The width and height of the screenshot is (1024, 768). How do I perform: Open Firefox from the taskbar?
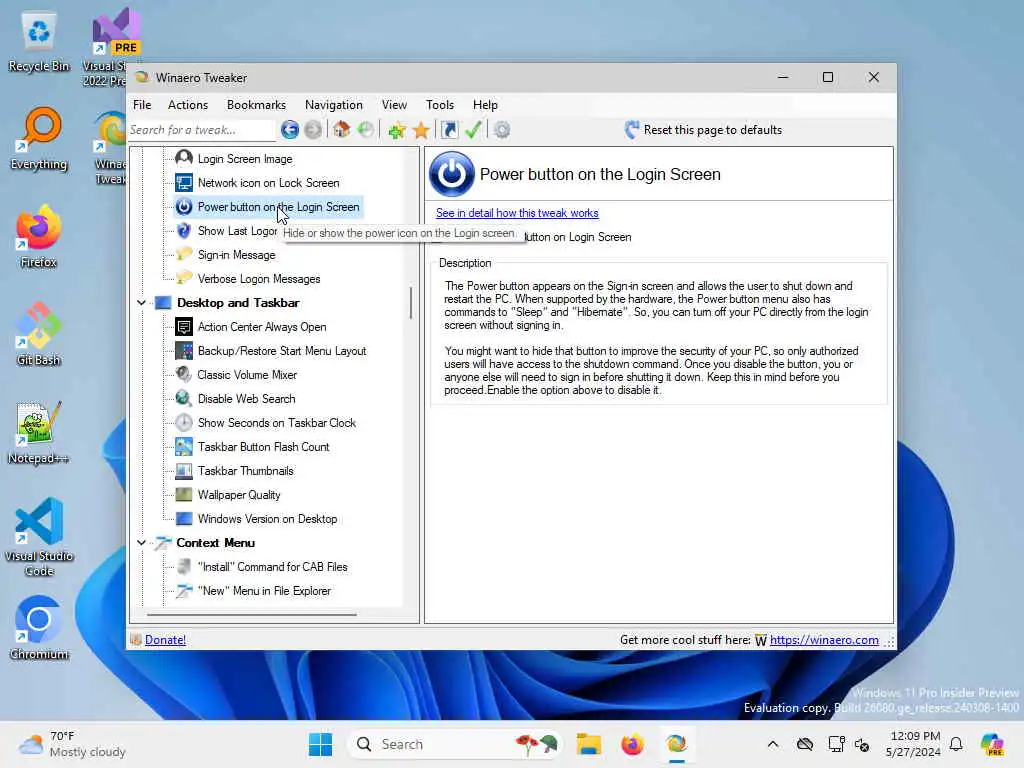[632, 744]
